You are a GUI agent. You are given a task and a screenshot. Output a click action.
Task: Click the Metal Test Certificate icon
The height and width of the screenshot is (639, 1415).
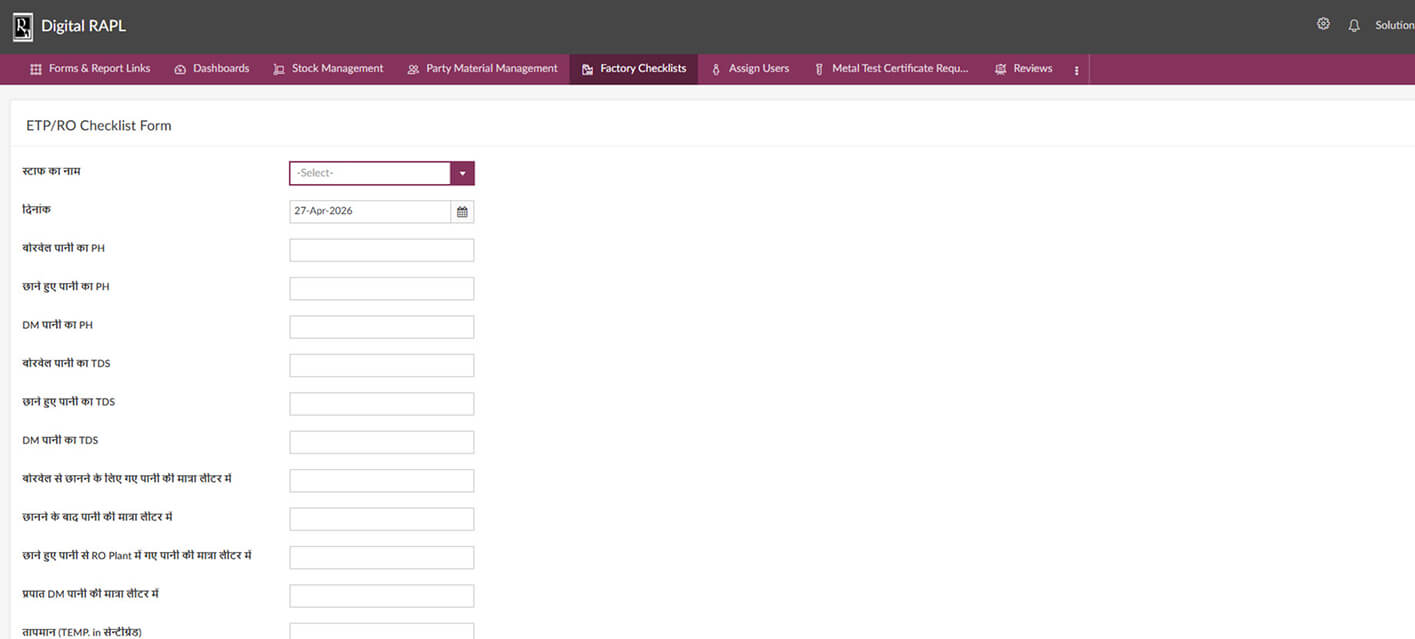pos(819,69)
